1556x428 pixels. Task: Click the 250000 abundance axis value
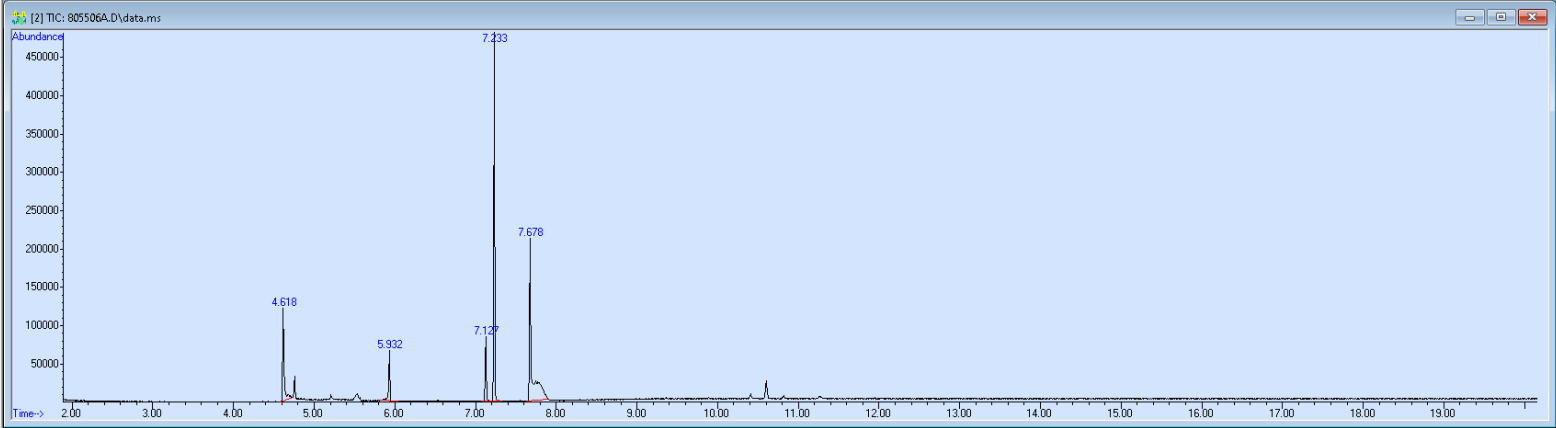43,210
